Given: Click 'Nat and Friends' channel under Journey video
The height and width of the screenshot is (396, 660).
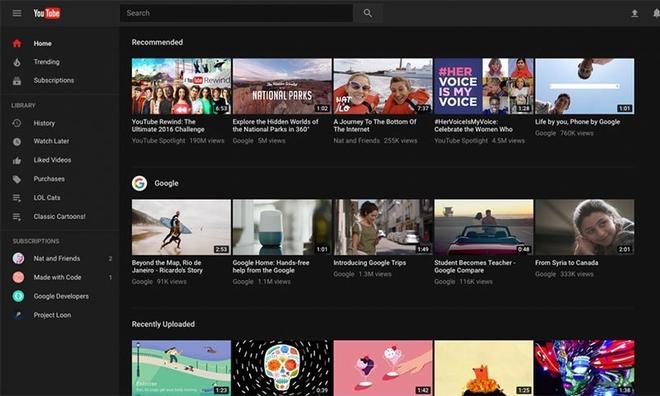Looking at the screenshot, I should [x=357, y=141].
